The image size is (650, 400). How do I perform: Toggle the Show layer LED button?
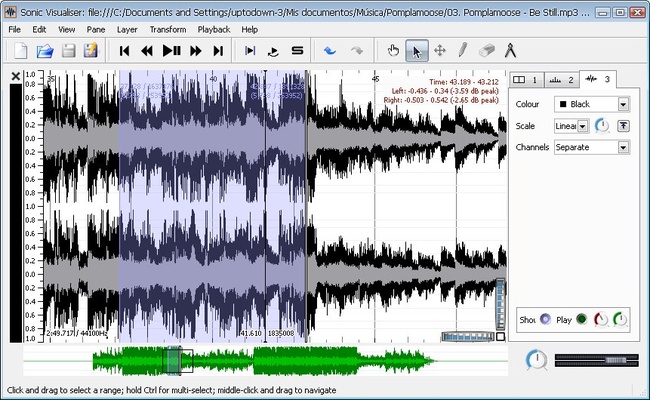click(546, 319)
